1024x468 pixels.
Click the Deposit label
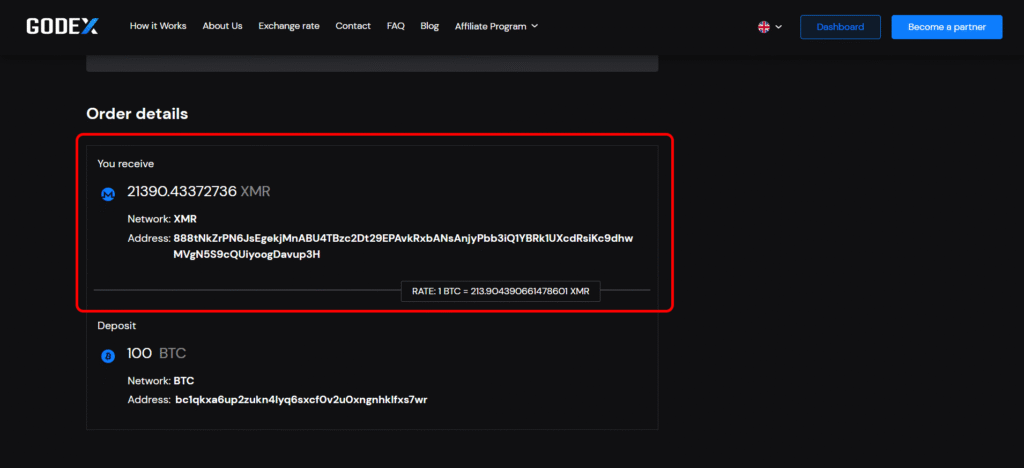117,325
